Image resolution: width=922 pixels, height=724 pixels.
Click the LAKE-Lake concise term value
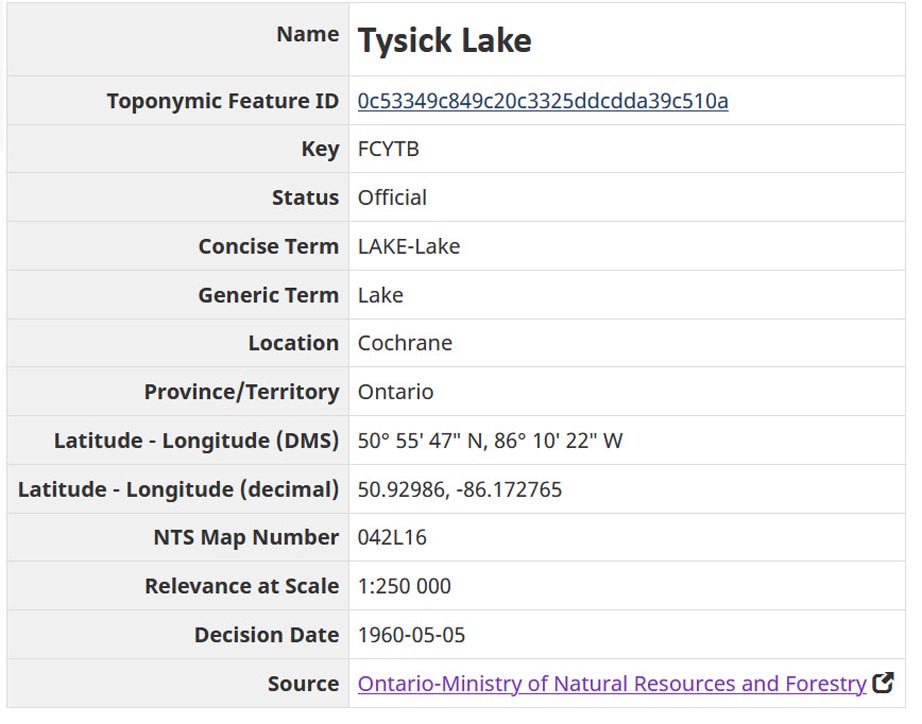(409, 246)
